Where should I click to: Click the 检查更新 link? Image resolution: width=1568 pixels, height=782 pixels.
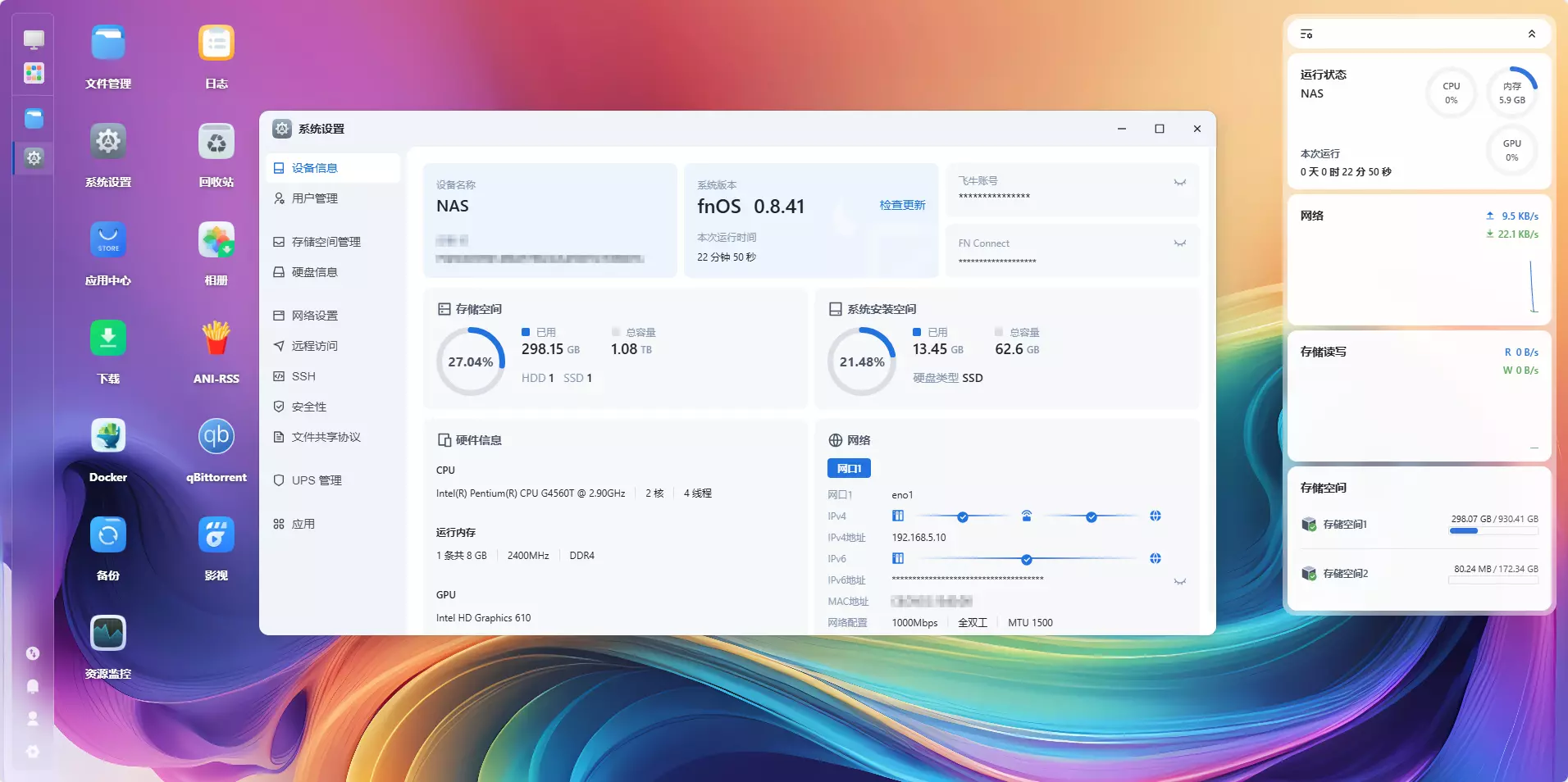coord(902,205)
